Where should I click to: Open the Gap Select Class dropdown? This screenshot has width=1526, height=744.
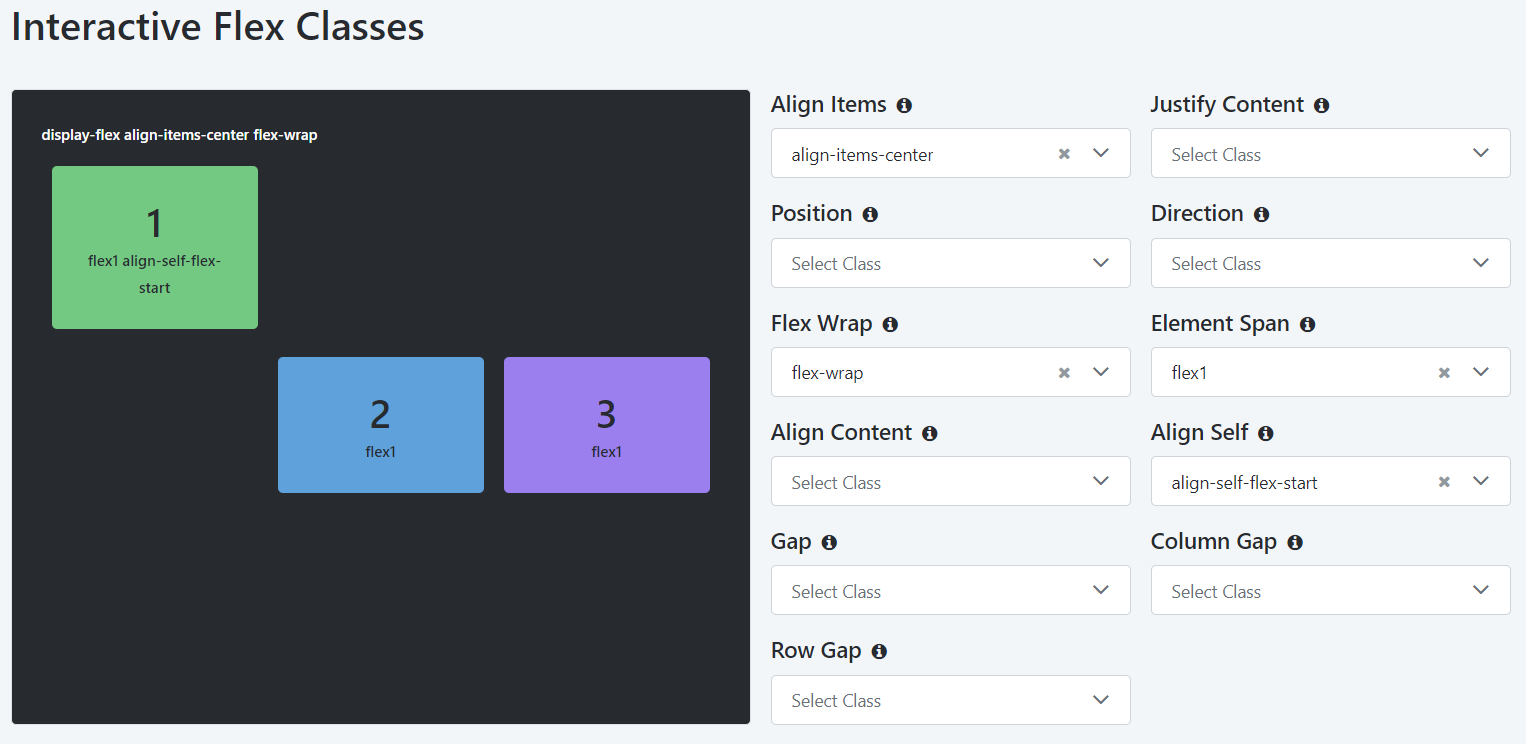click(950, 590)
